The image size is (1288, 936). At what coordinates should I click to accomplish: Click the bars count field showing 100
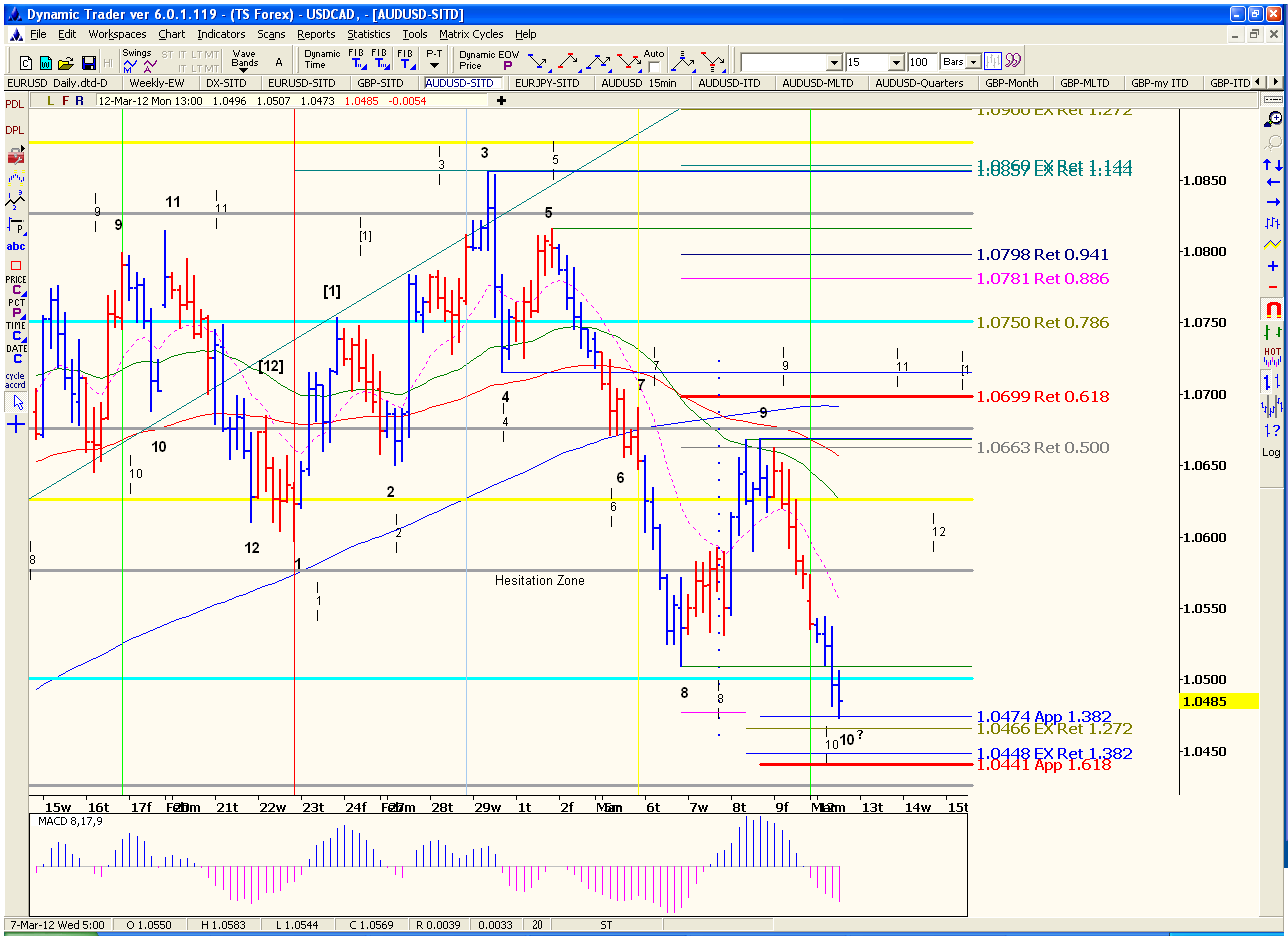[x=921, y=62]
